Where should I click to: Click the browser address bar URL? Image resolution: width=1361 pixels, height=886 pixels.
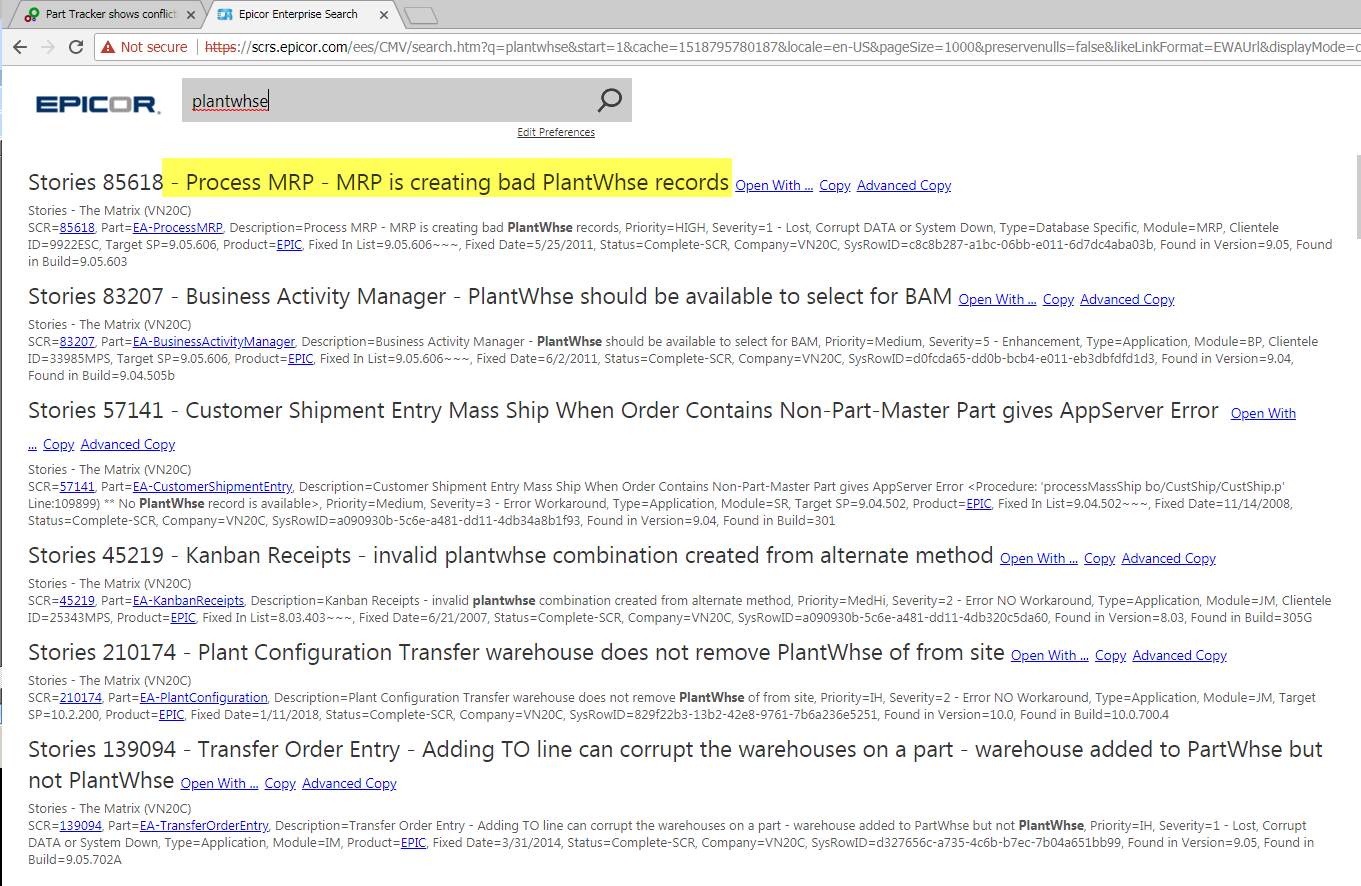(780, 47)
